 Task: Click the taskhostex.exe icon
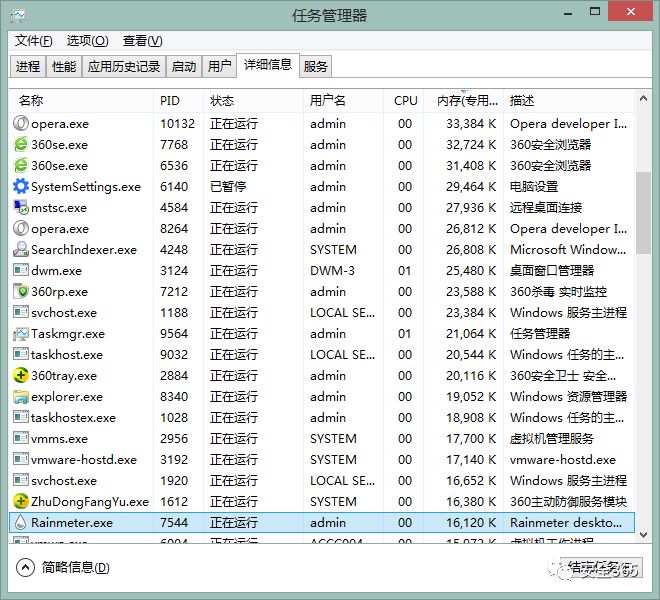coord(21,417)
